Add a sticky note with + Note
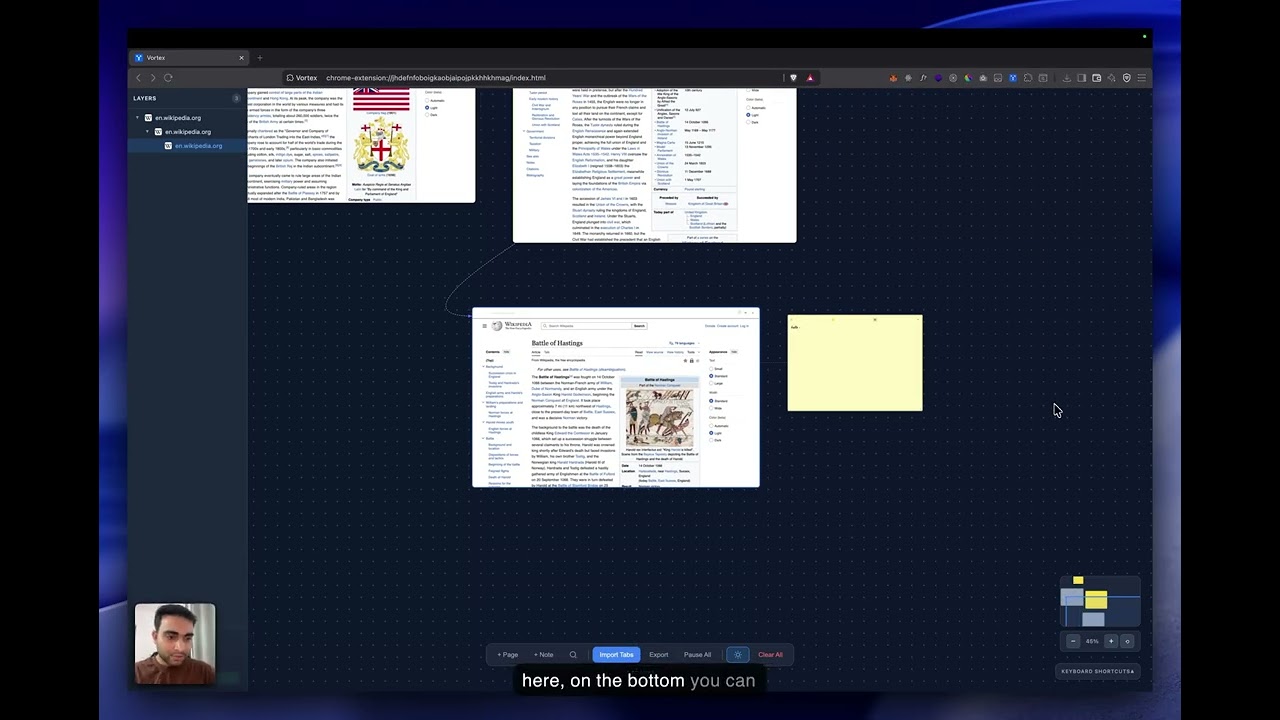This screenshot has width=1280, height=720. coord(543,655)
